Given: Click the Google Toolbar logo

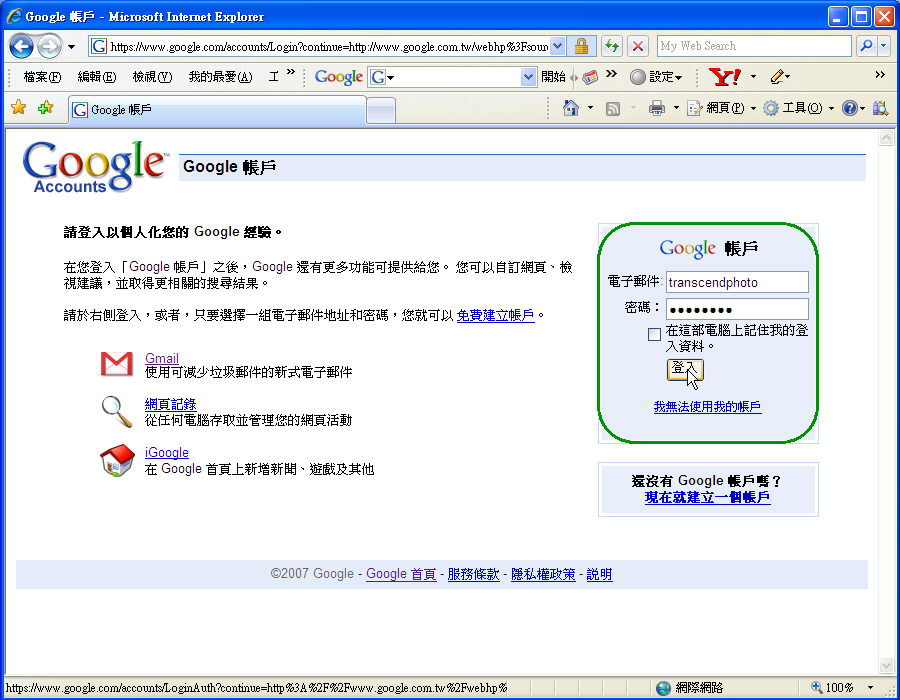Looking at the screenshot, I should (x=339, y=77).
